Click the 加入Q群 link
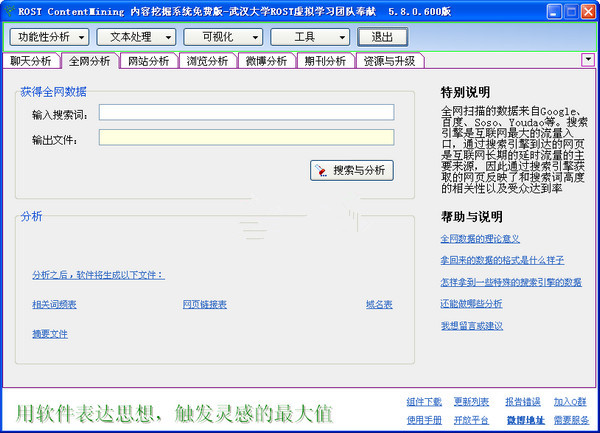This screenshot has width=600, height=433. point(570,402)
